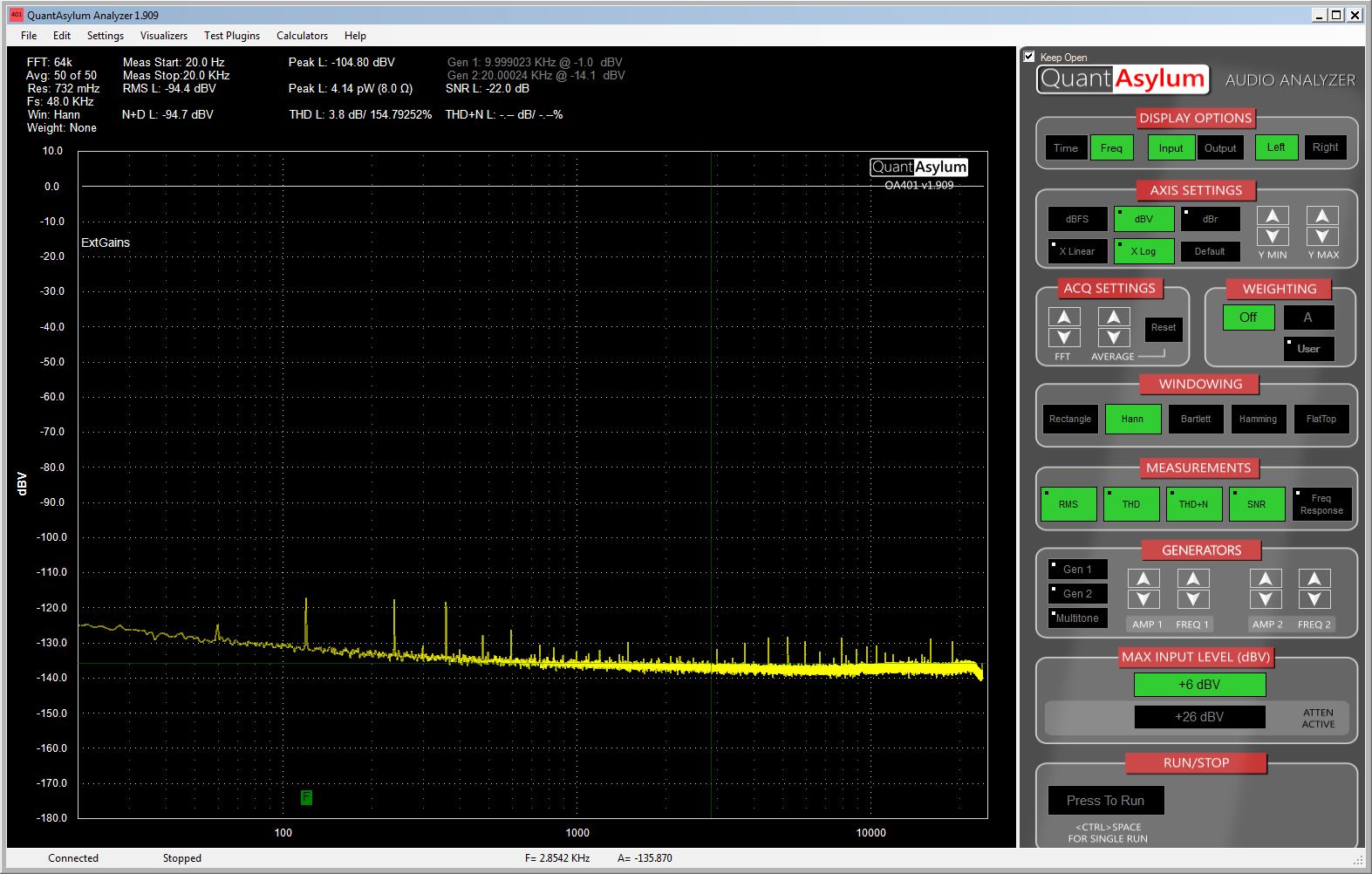
Task: Set axis units to dBFS
Action: (x=1077, y=219)
